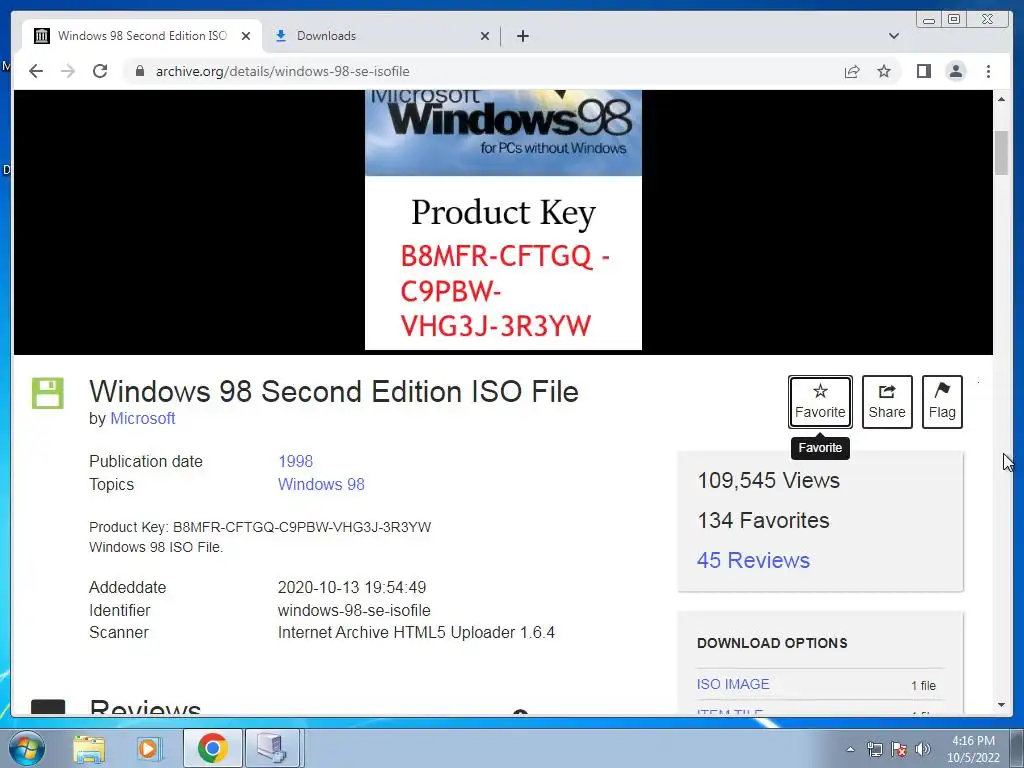1024x768 pixels.
Task: Open the share this page icon
Action: (x=852, y=71)
